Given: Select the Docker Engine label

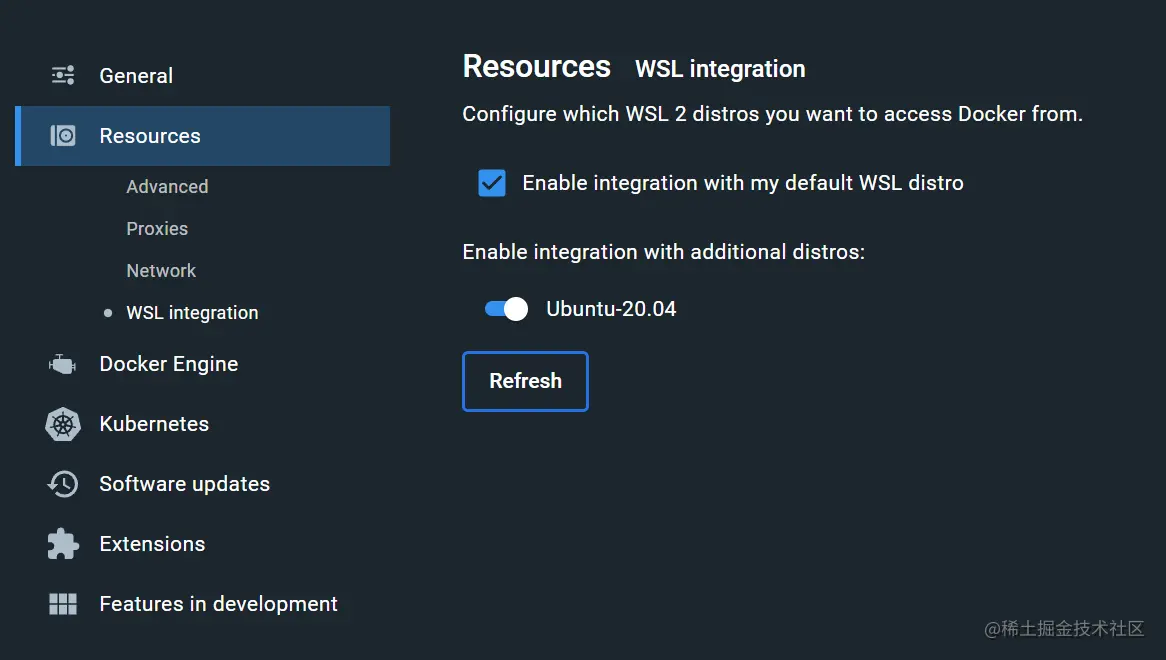Looking at the screenshot, I should click(x=169, y=364).
